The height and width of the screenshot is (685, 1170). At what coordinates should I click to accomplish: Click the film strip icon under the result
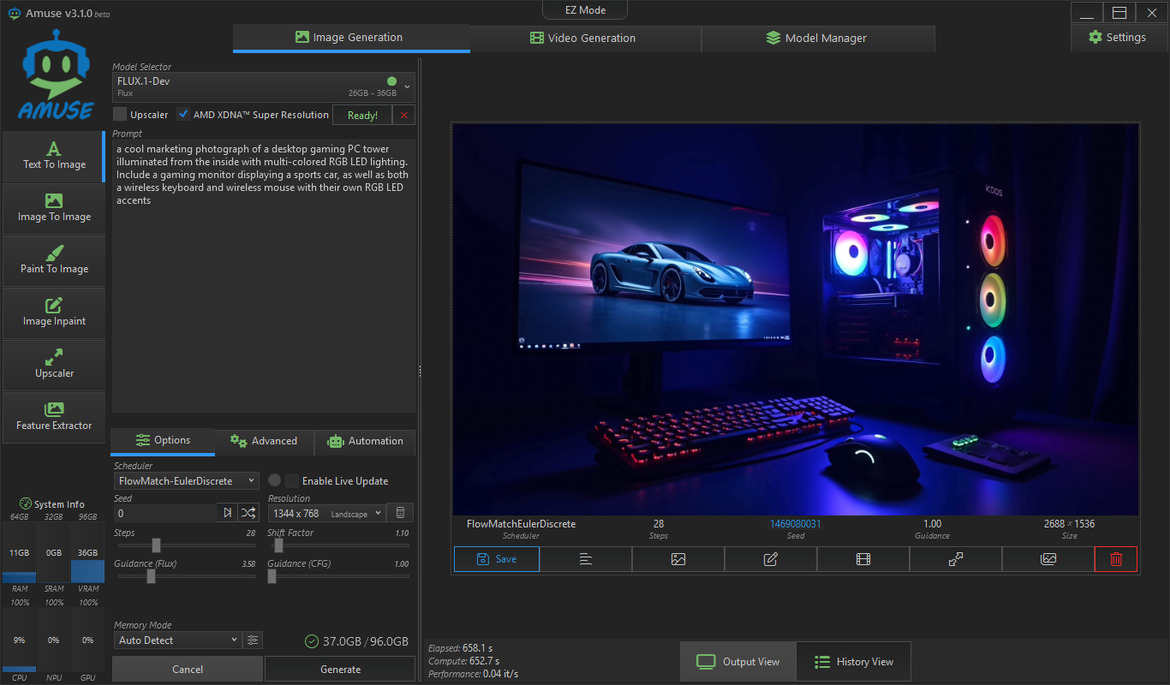[x=863, y=559]
